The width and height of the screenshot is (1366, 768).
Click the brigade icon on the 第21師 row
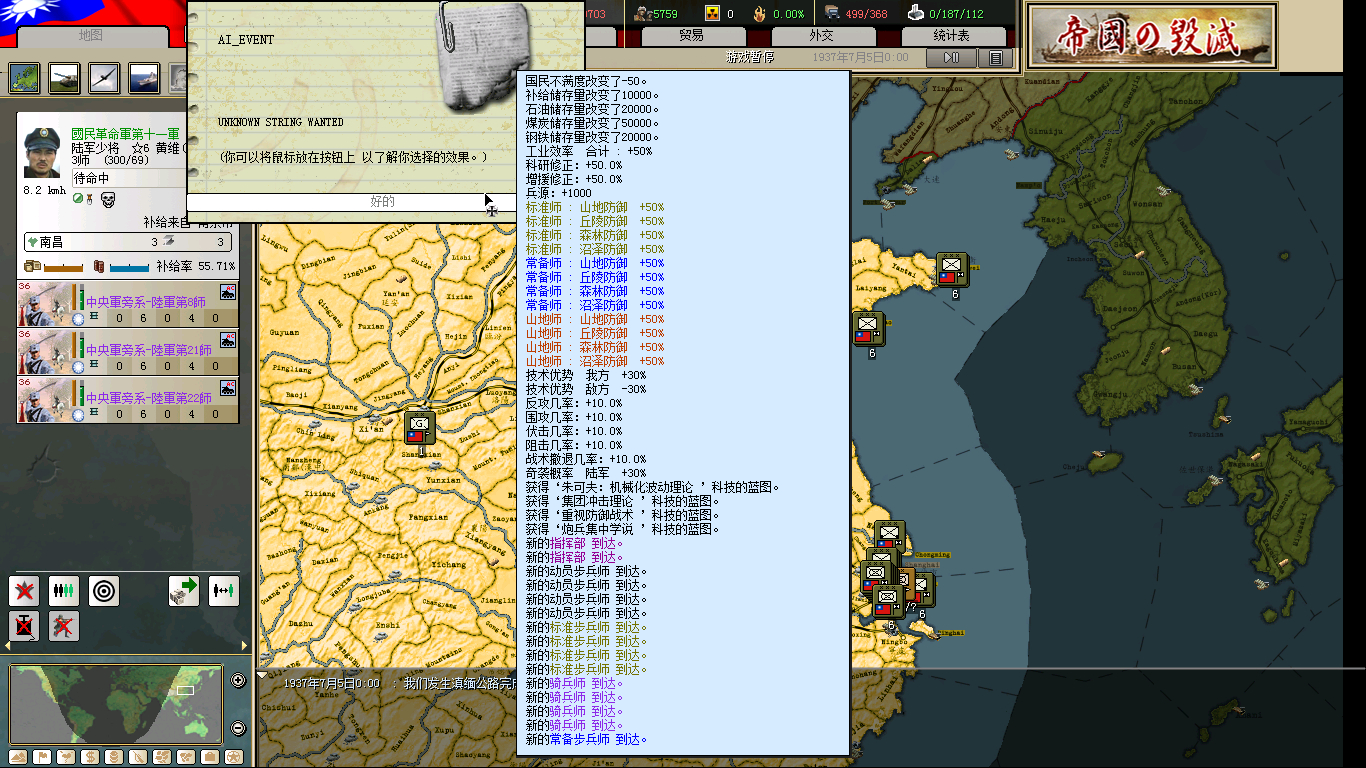click(227, 341)
